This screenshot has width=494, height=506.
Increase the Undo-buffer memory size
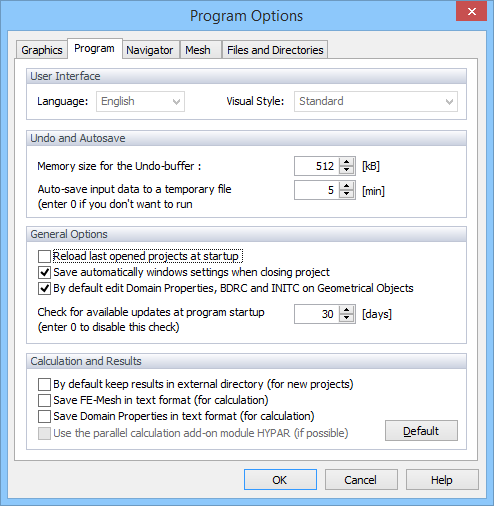(x=346, y=162)
